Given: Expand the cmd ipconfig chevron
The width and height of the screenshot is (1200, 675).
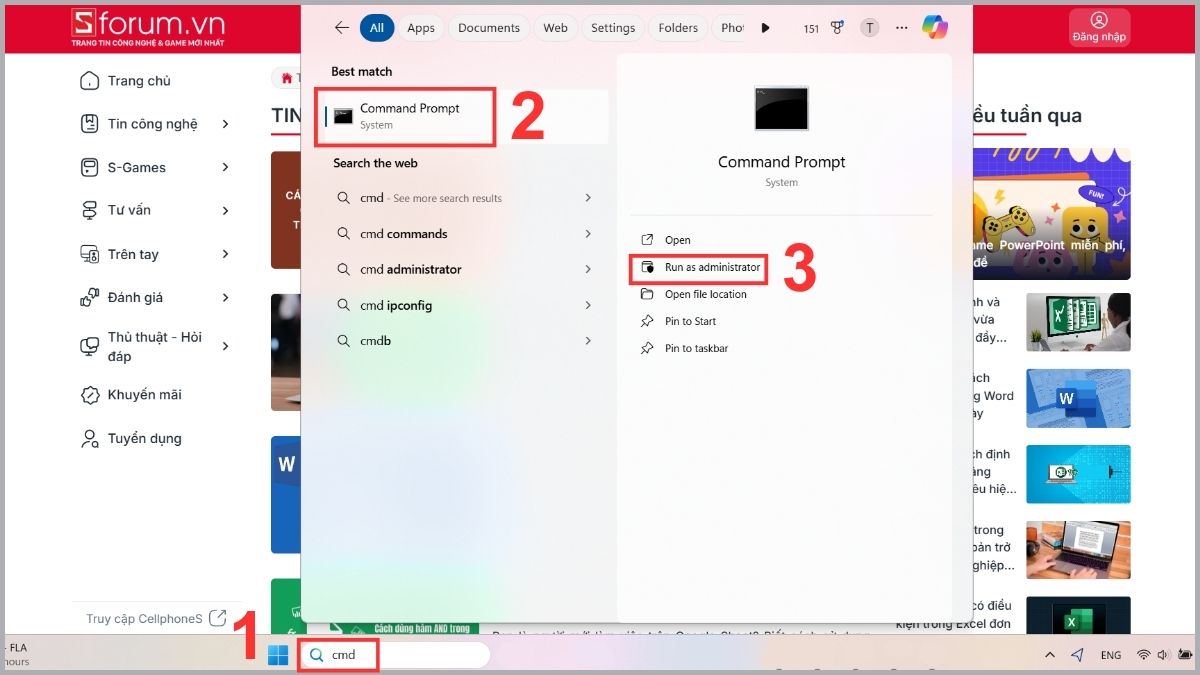Looking at the screenshot, I should [588, 306].
